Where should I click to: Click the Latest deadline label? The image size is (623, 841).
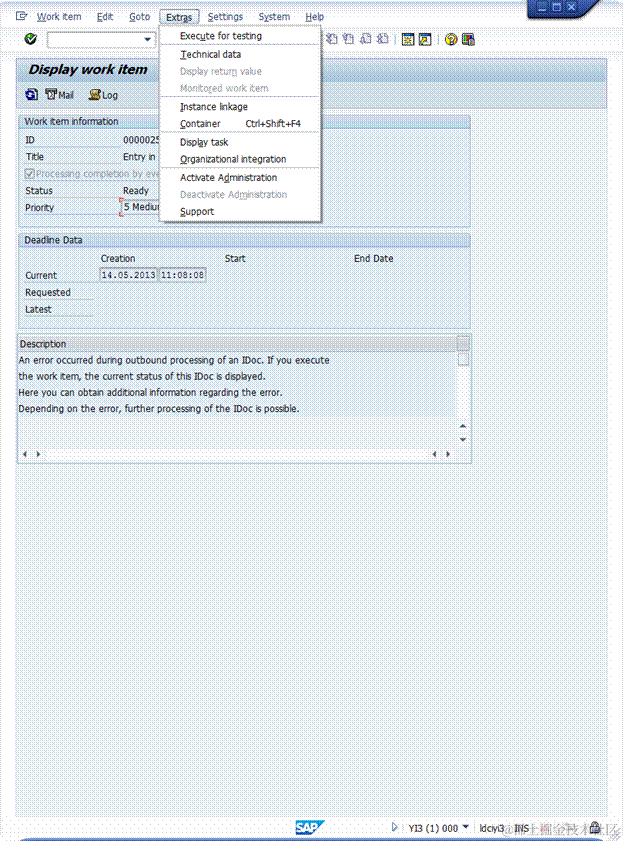coord(38,309)
